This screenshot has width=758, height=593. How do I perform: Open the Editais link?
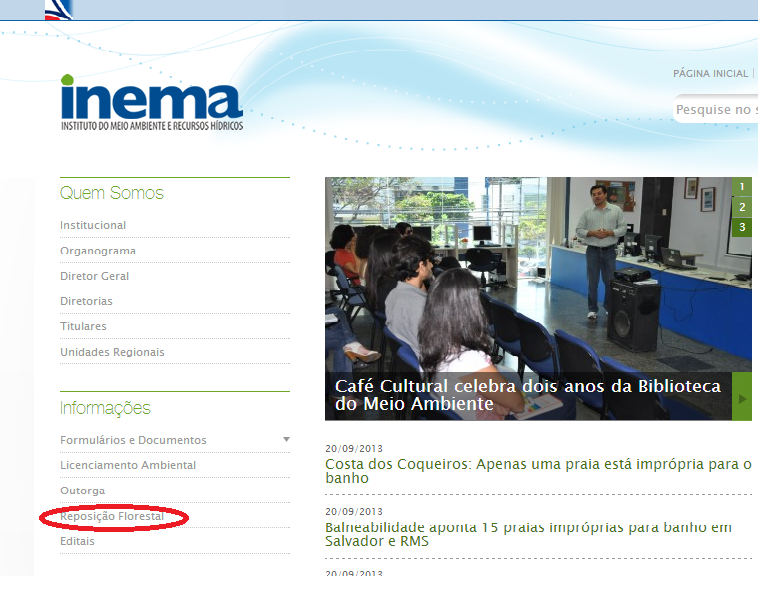point(77,541)
